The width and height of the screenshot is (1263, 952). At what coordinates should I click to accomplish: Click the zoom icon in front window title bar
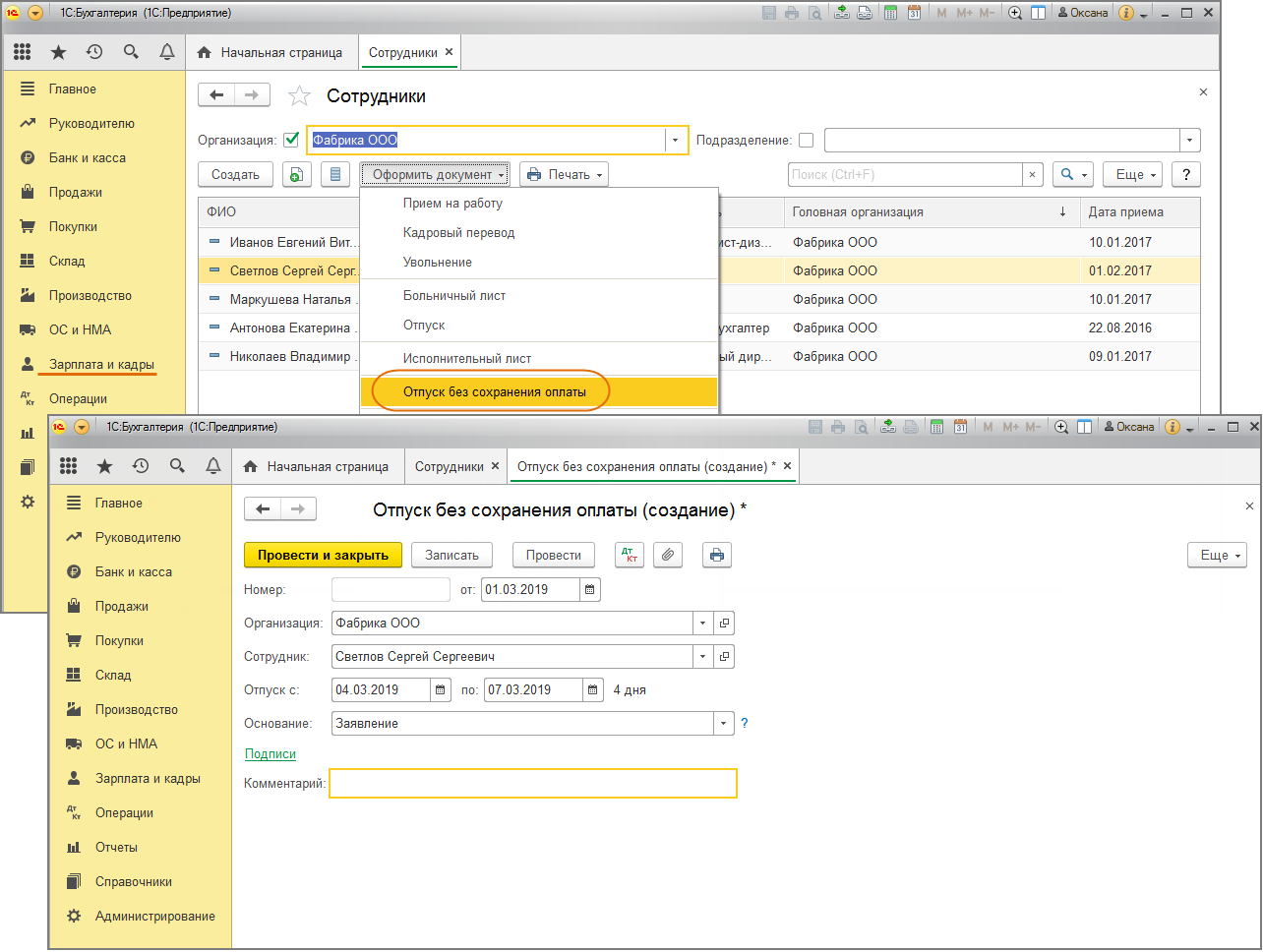click(1061, 427)
